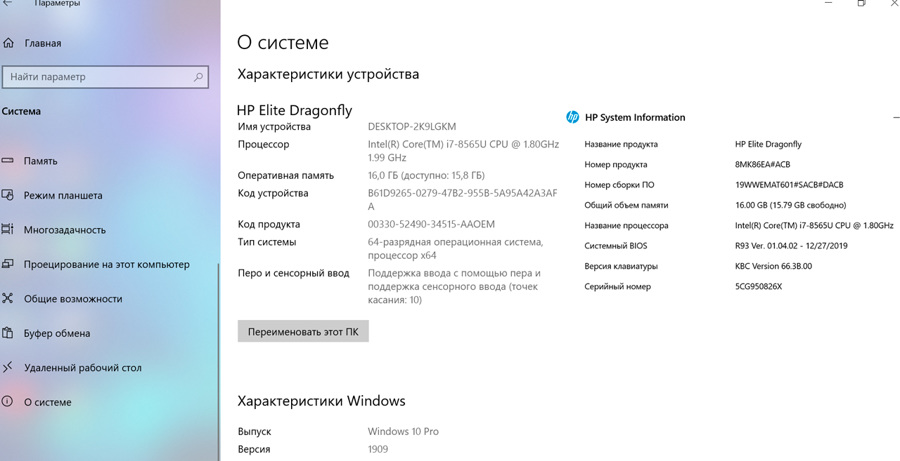Click the Выпуск label

pyautogui.click(x=254, y=432)
